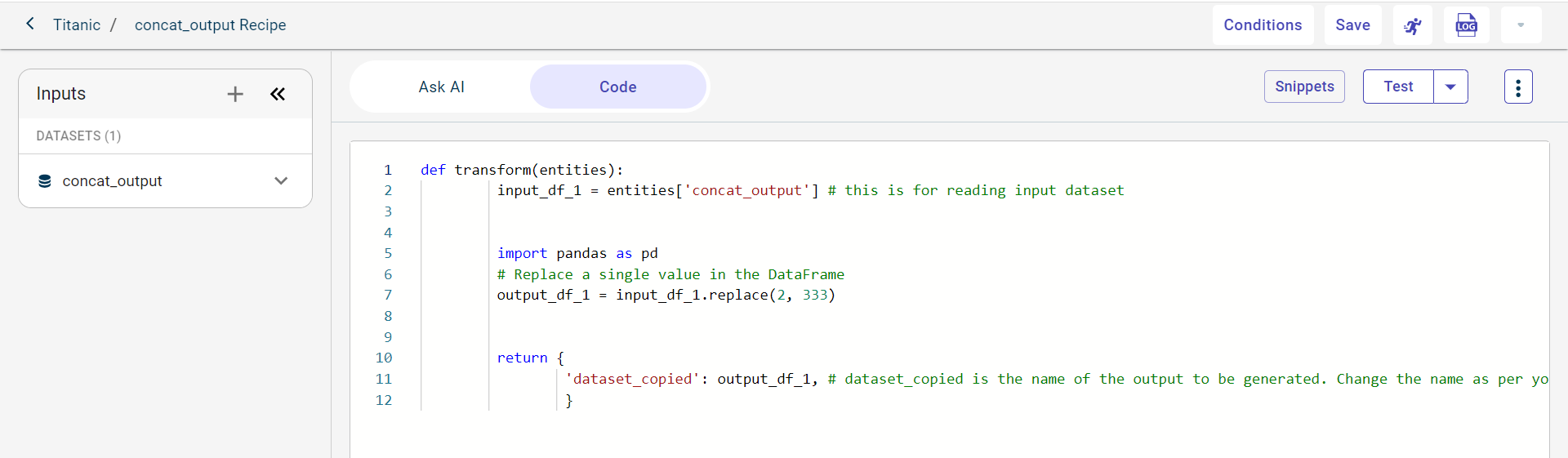Open the Test button dropdown arrow
Viewport: 1568px width, 458px height.
1450,87
